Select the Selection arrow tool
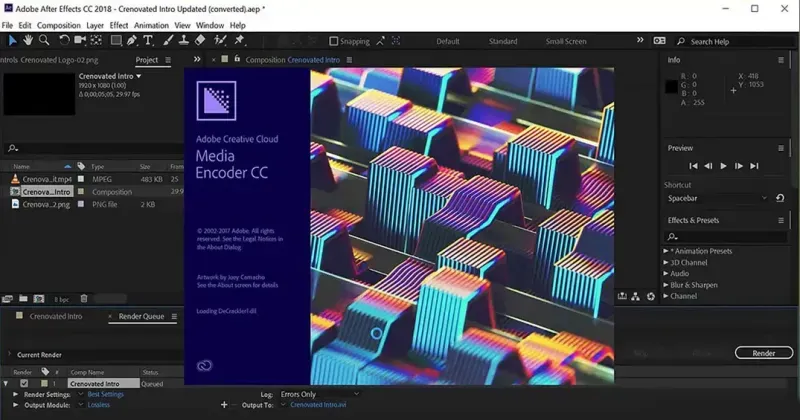The width and height of the screenshot is (800, 420). pos(12,40)
